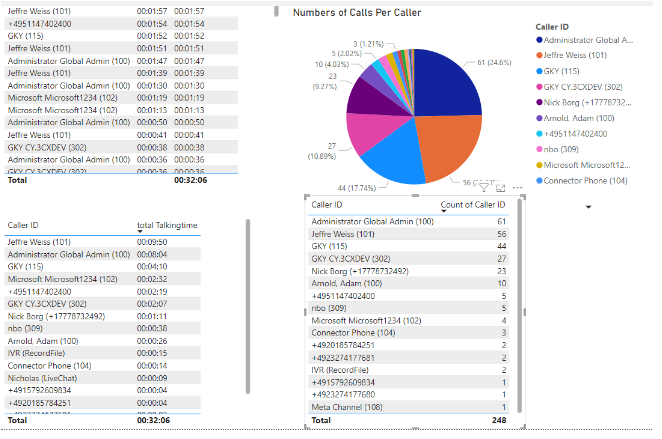Click the 44 (17.74%) pie data label
This screenshot has height=439, width=662.
tap(357, 188)
